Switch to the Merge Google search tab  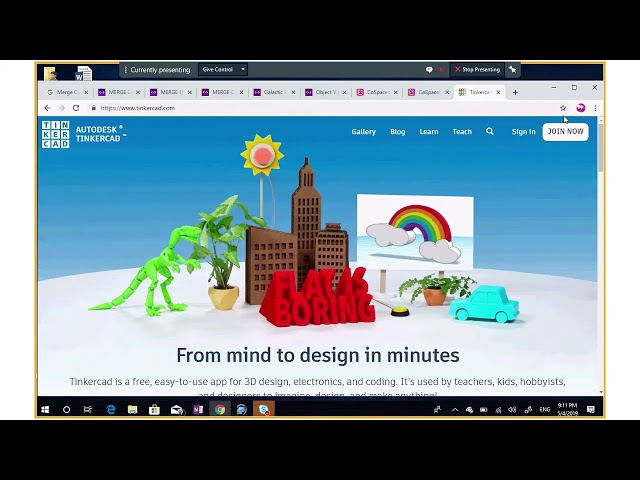tap(67, 92)
